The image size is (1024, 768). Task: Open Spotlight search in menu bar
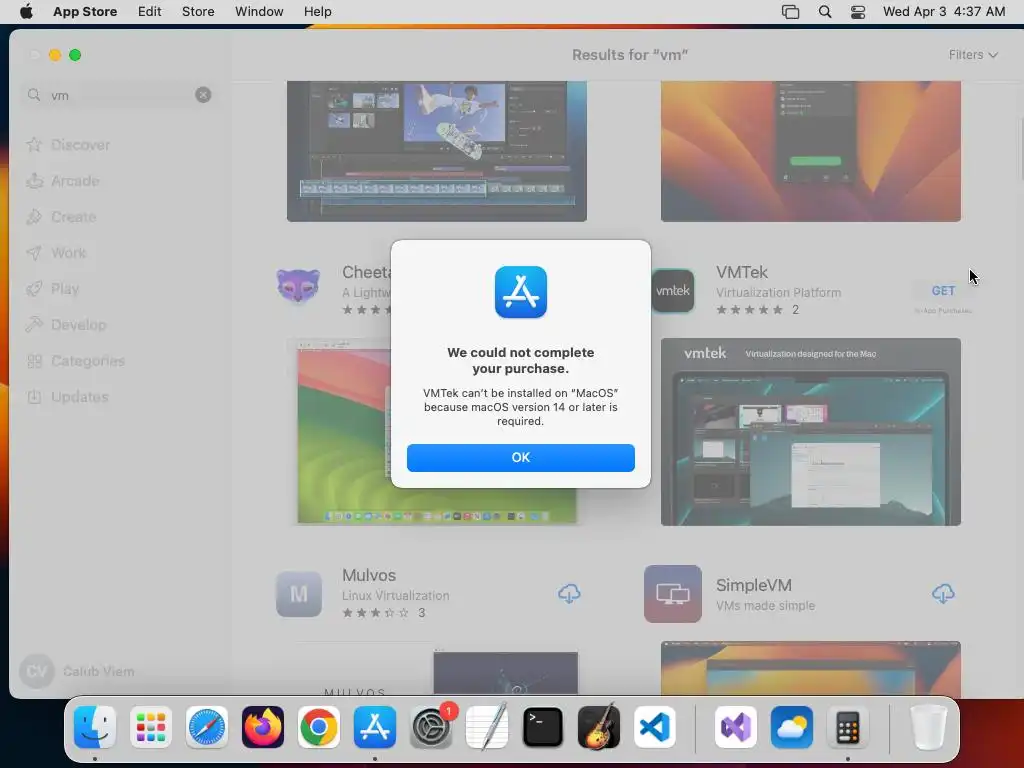tap(825, 12)
